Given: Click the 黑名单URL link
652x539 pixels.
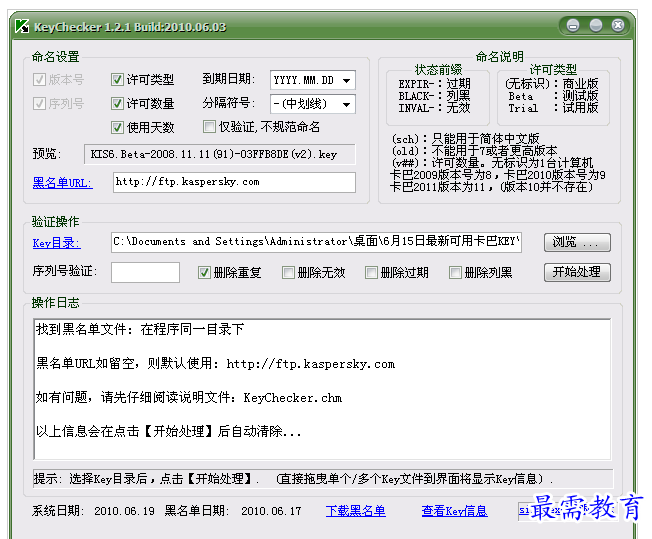Looking at the screenshot, I should [62, 183].
